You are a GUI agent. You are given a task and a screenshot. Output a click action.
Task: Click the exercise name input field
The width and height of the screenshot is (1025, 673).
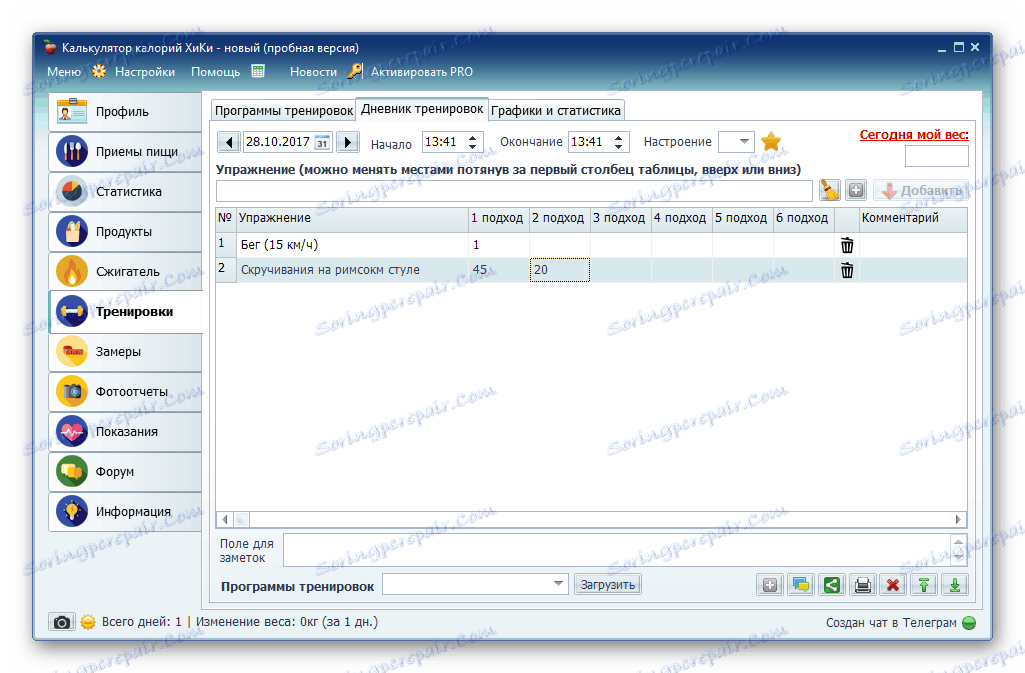(x=514, y=191)
